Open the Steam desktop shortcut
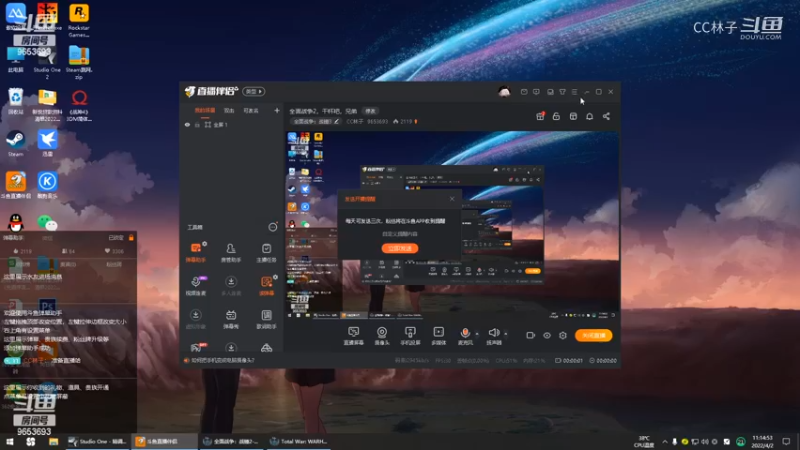 pos(15,143)
